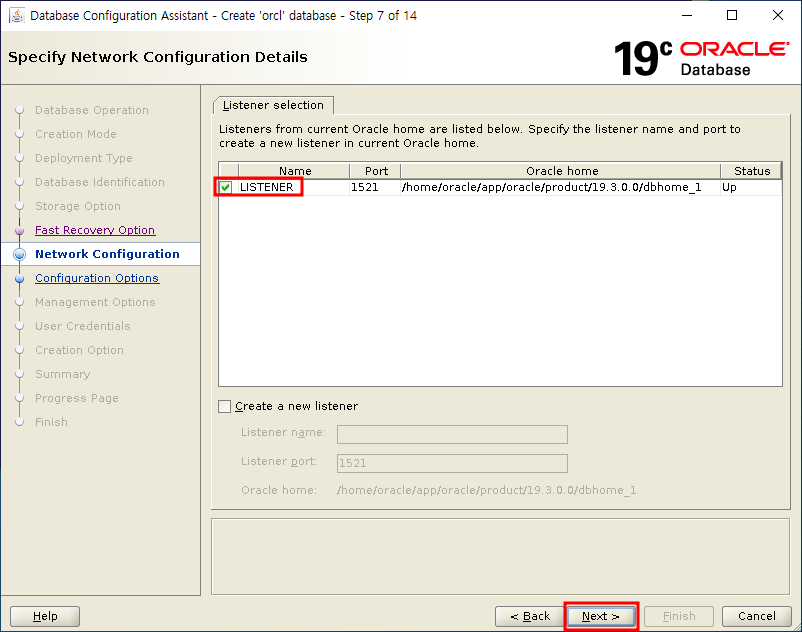The width and height of the screenshot is (802, 632).
Task: Click the Listener name input field
Action: [452, 434]
